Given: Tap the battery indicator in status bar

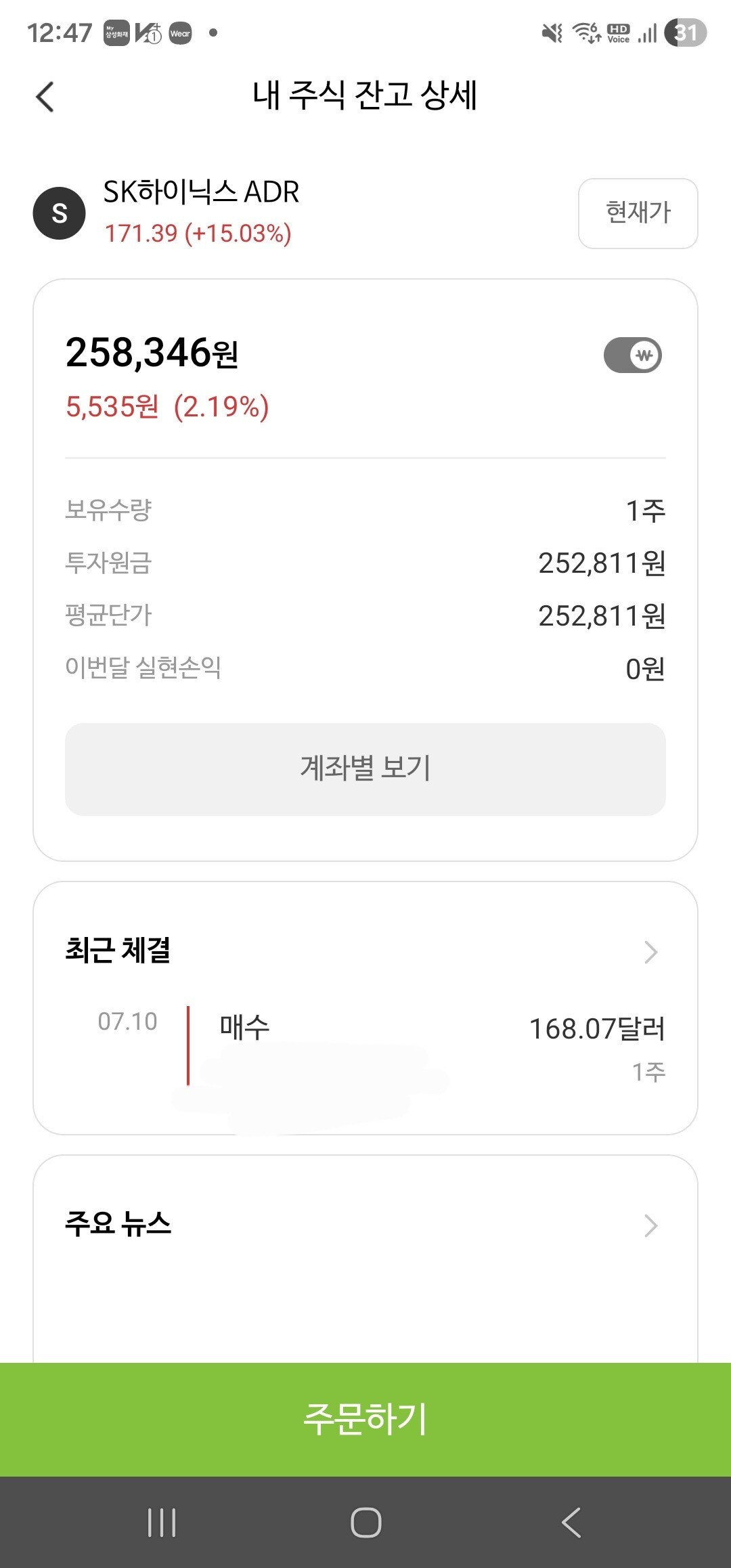Looking at the screenshot, I should point(685,32).
